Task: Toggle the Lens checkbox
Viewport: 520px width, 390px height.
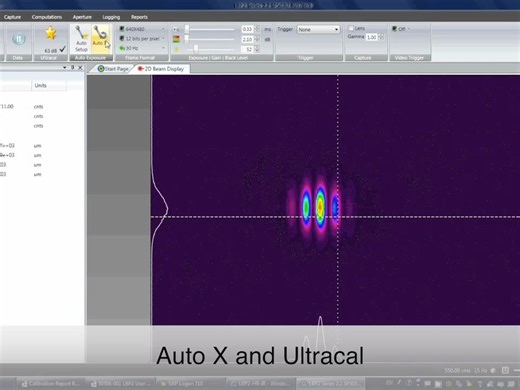Action: (x=351, y=28)
